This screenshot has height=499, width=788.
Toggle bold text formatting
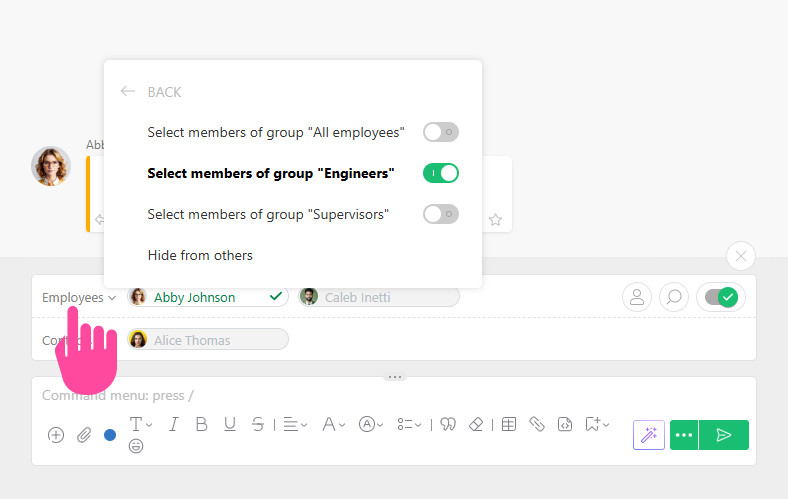201,424
